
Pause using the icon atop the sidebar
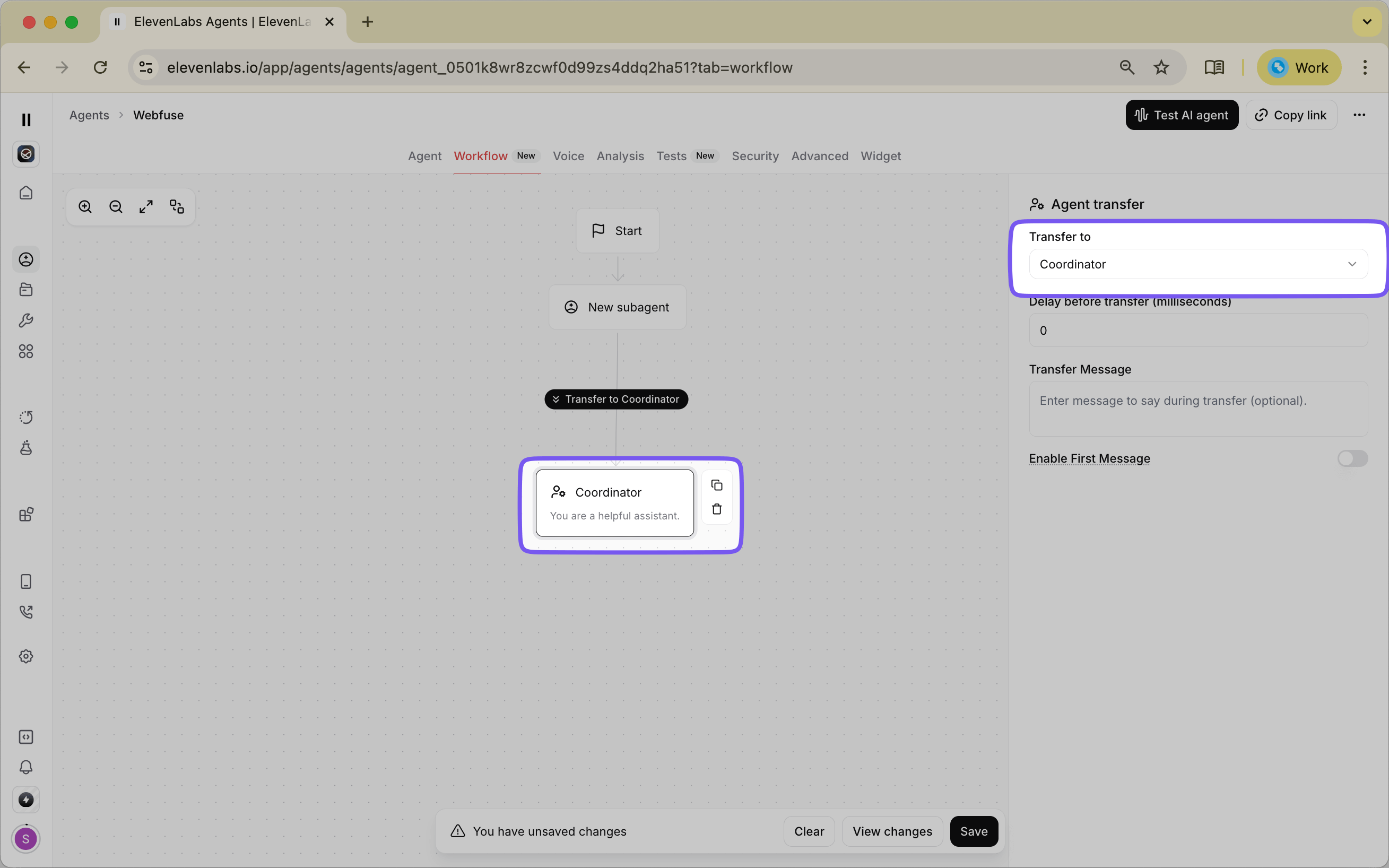click(26, 119)
